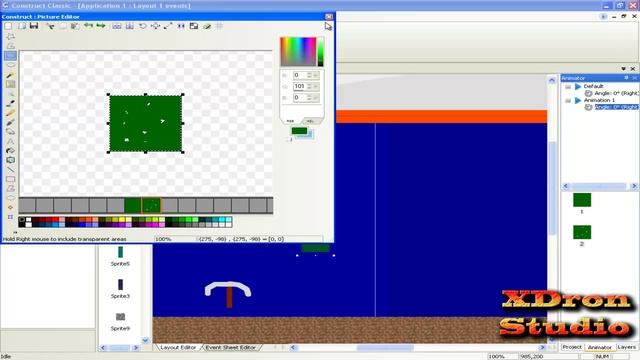The image size is (640, 360).
Task: Select Animation 1 in the Animator tree
Action: click(599, 100)
